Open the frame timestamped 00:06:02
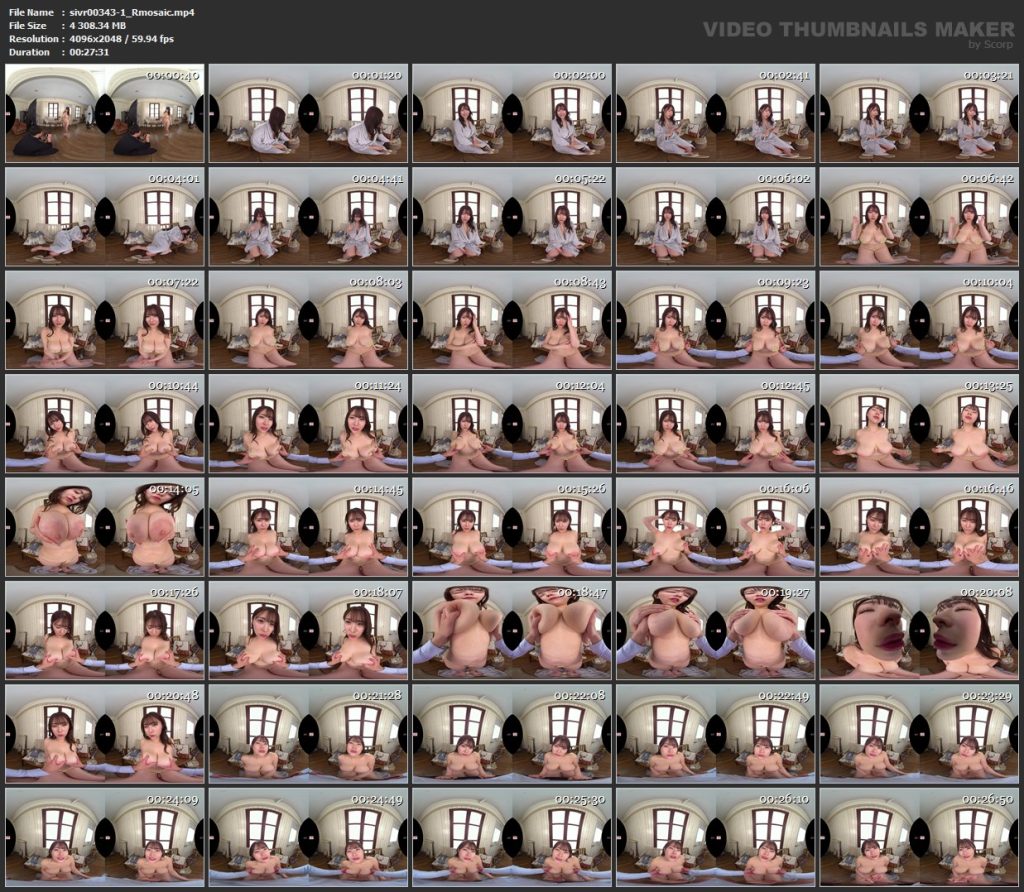 click(x=715, y=216)
